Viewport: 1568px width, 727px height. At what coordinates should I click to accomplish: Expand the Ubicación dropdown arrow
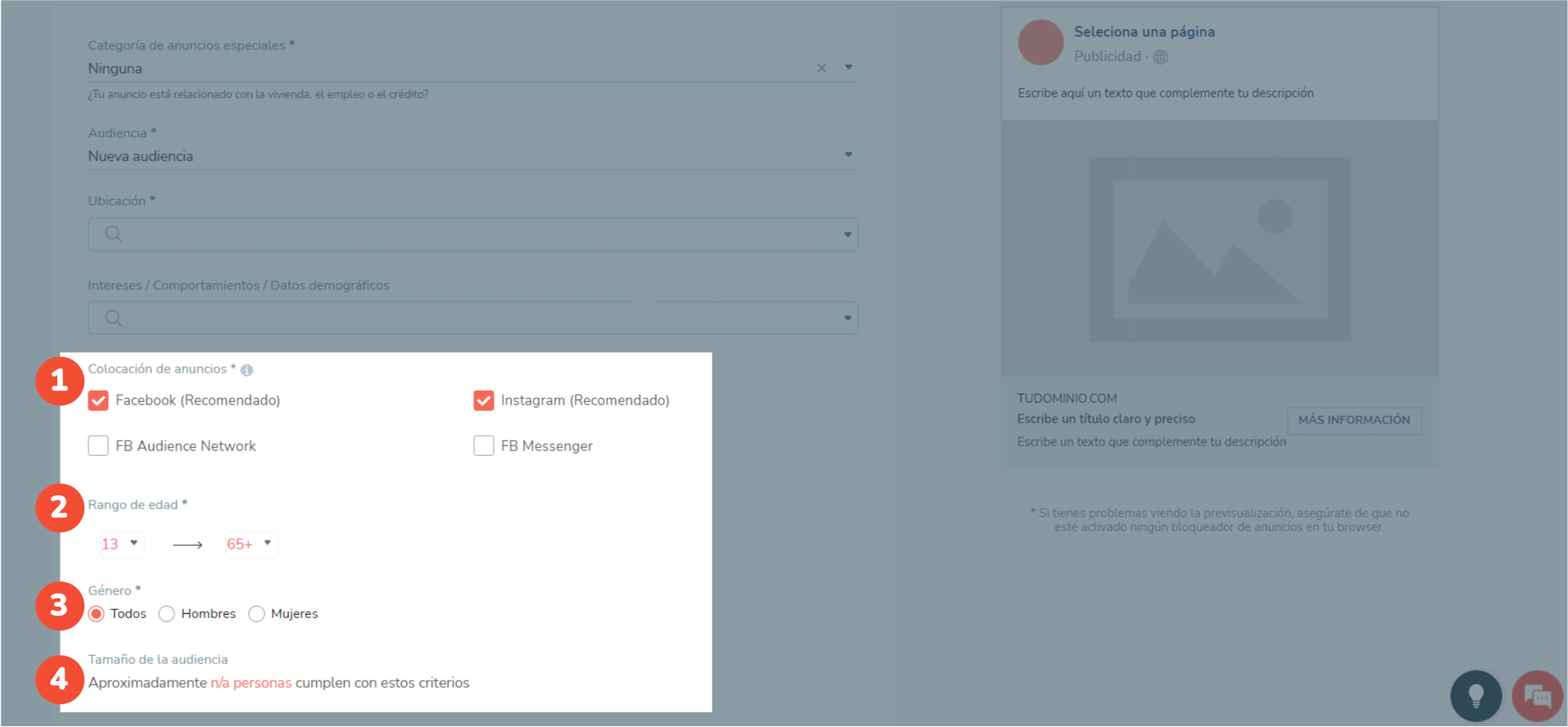point(847,235)
